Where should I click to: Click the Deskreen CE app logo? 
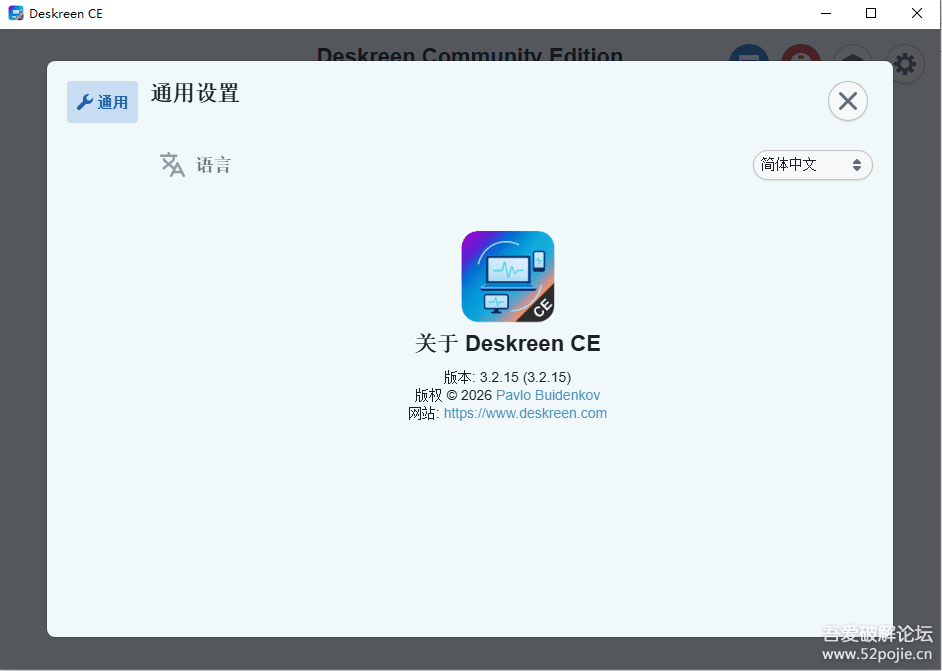point(508,276)
